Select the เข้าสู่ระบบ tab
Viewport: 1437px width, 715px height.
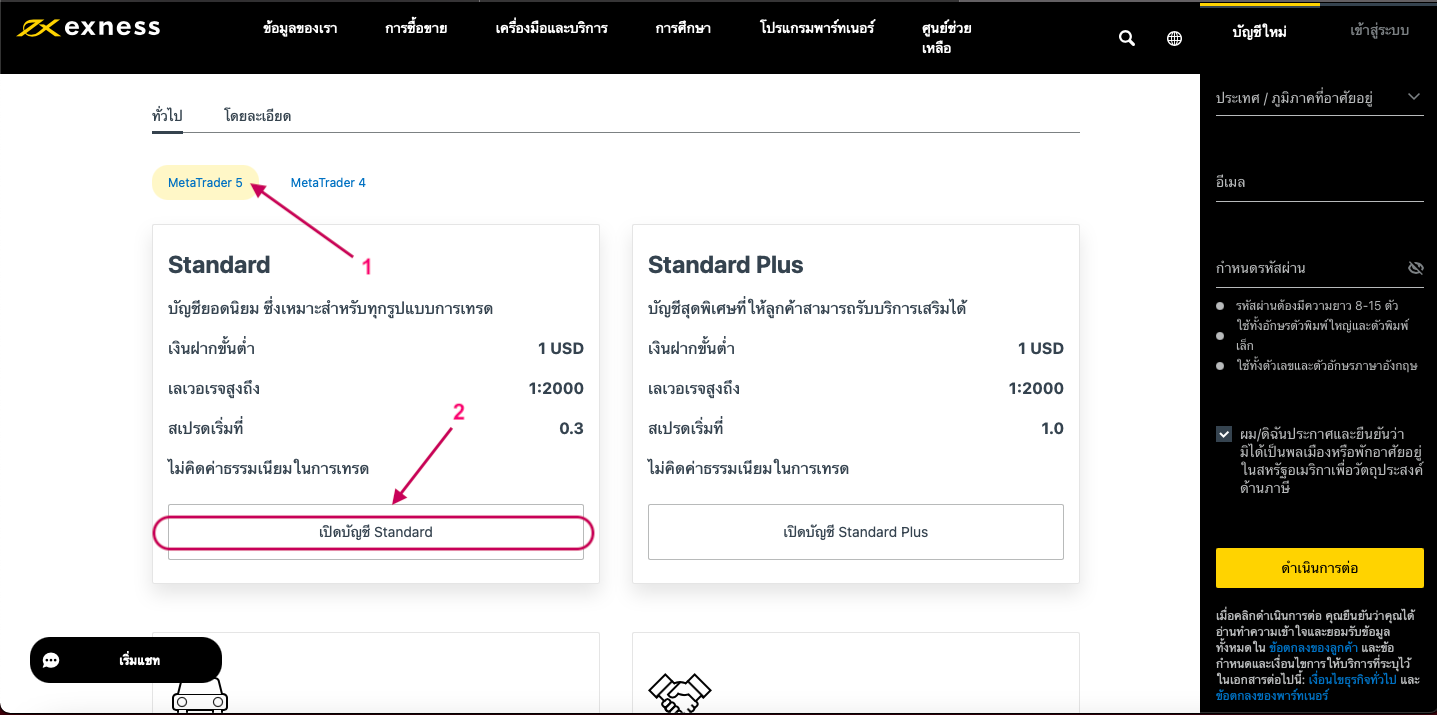pyautogui.click(x=1379, y=31)
